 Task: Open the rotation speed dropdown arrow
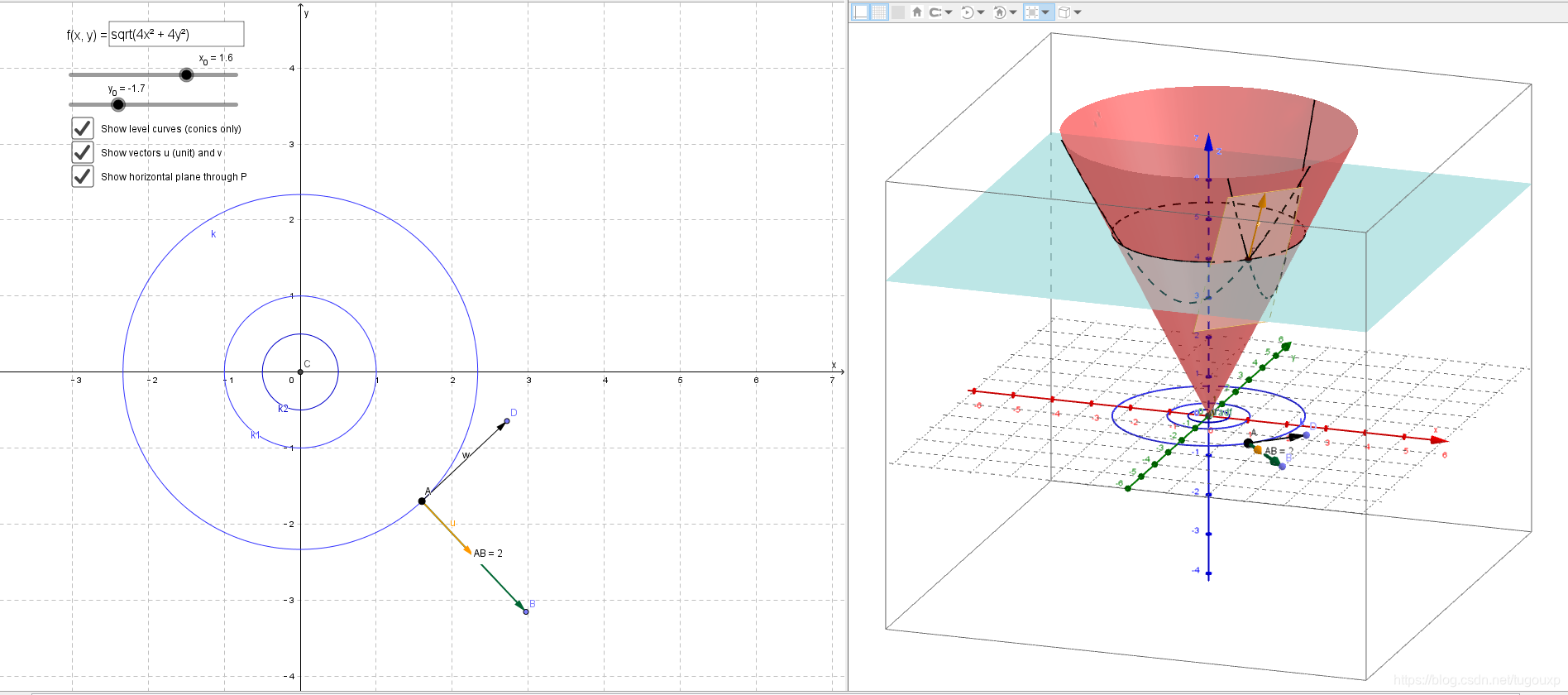tap(981, 12)
